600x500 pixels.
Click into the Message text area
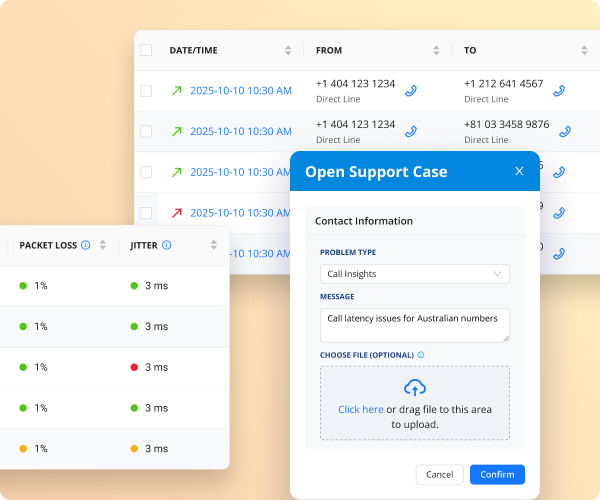(415, 324)
